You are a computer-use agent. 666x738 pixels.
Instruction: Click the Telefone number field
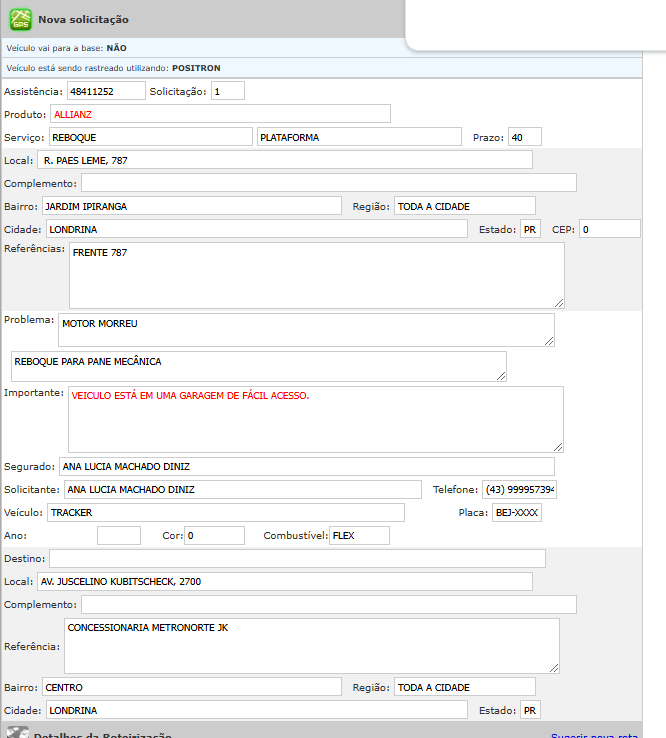(x=519, y=490)
